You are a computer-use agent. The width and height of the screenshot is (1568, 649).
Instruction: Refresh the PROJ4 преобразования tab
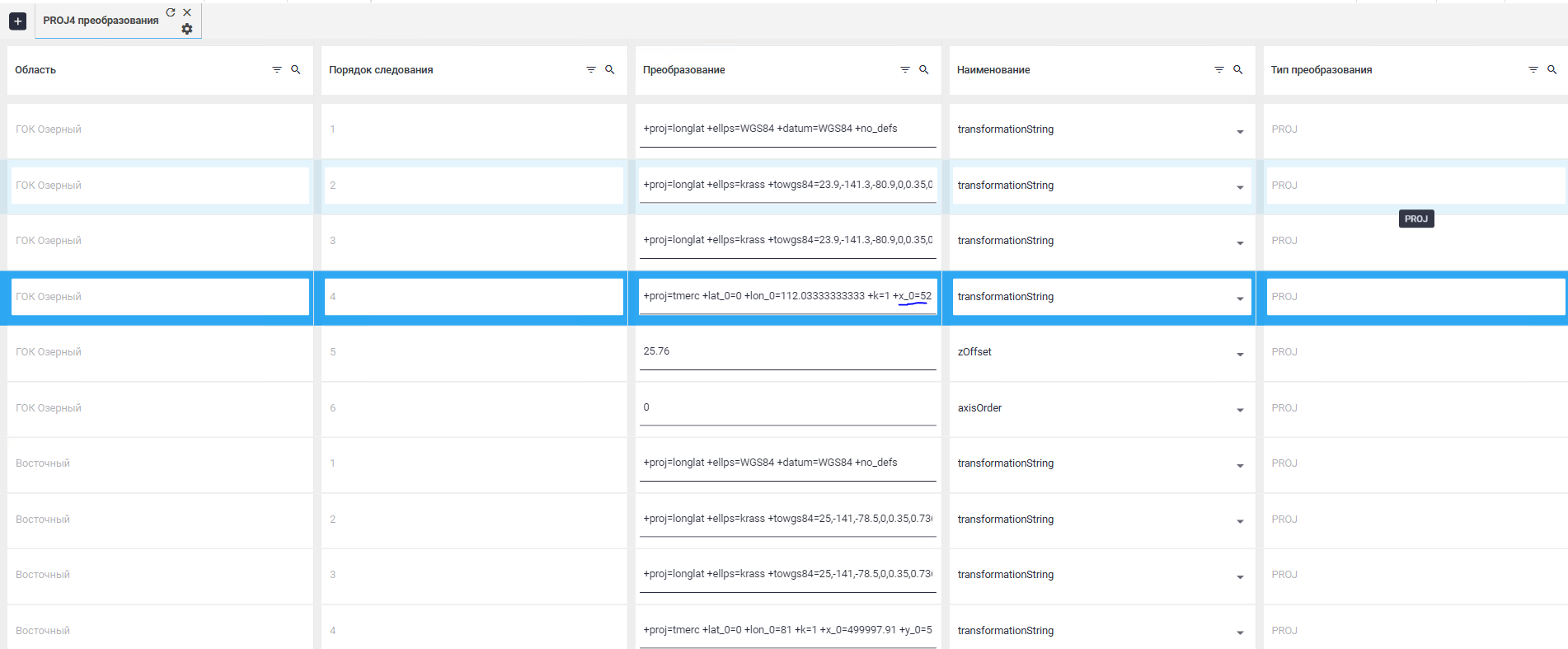(171, 12)
